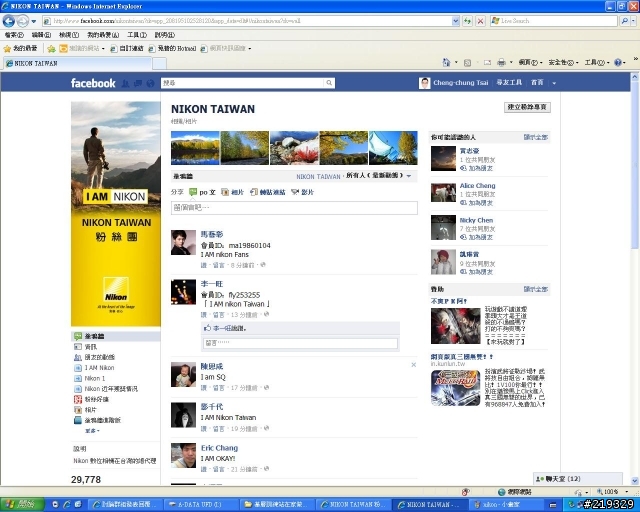Click the 免費的 Hotmail favorites bar link

coord(172,49)
